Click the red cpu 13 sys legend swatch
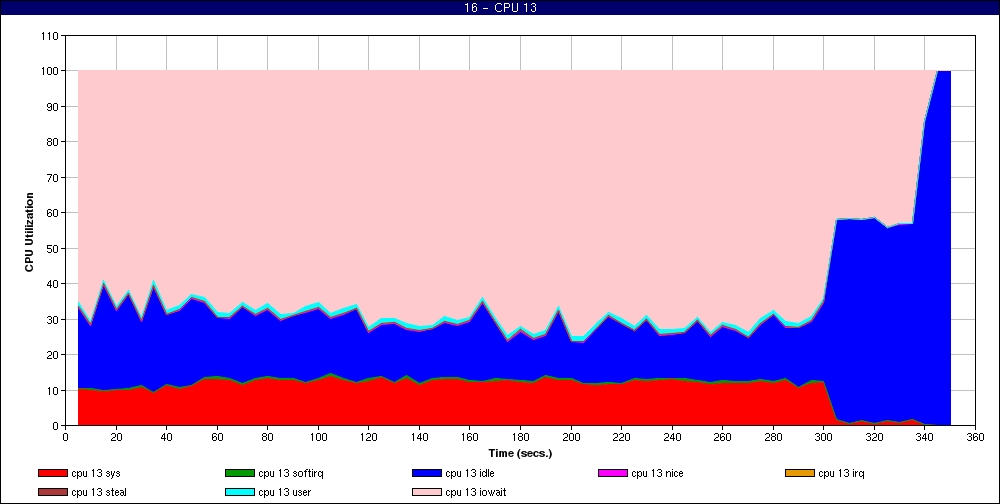 52,473
